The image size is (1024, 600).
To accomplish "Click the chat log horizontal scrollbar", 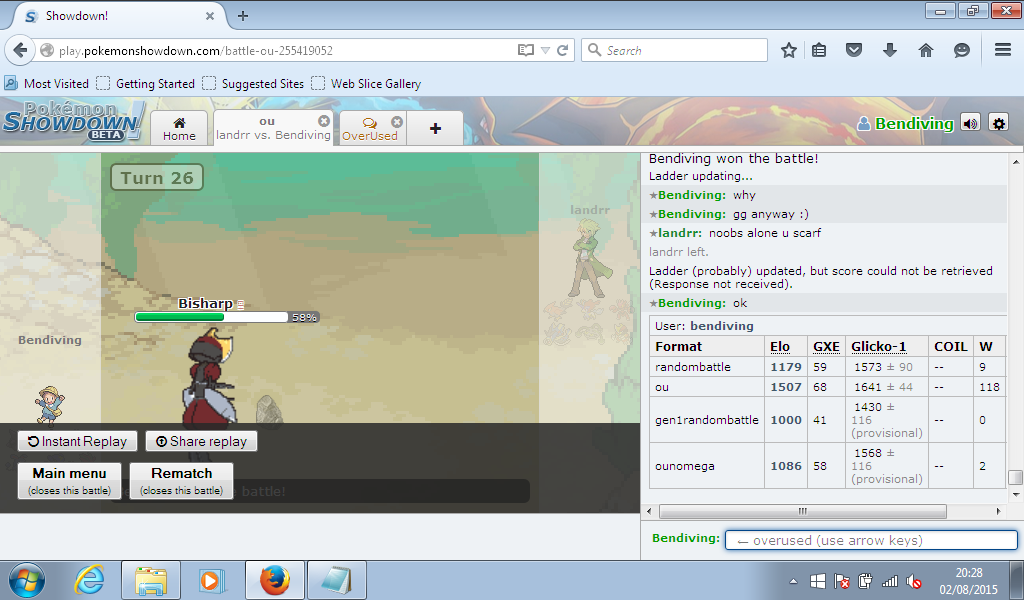I will click(803, 511).
